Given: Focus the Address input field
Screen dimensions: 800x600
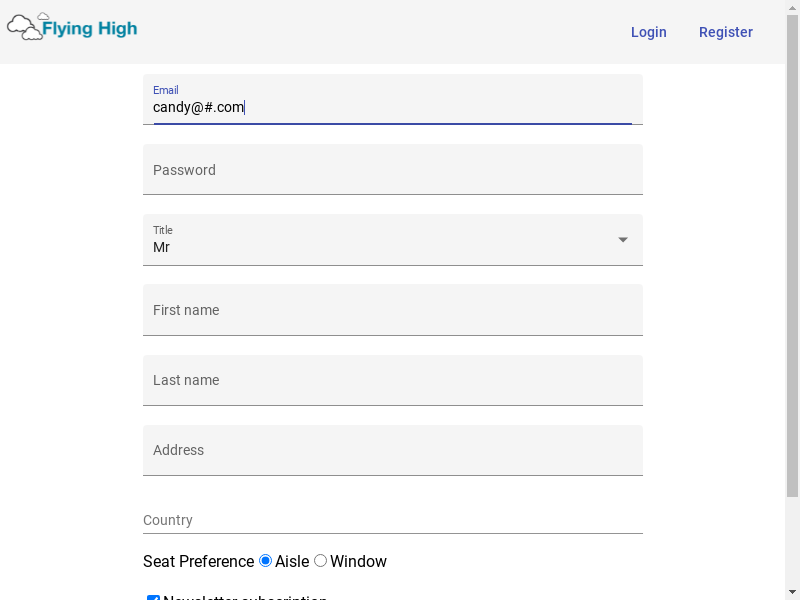Looking at the screenshot, I should coord(393,450).
